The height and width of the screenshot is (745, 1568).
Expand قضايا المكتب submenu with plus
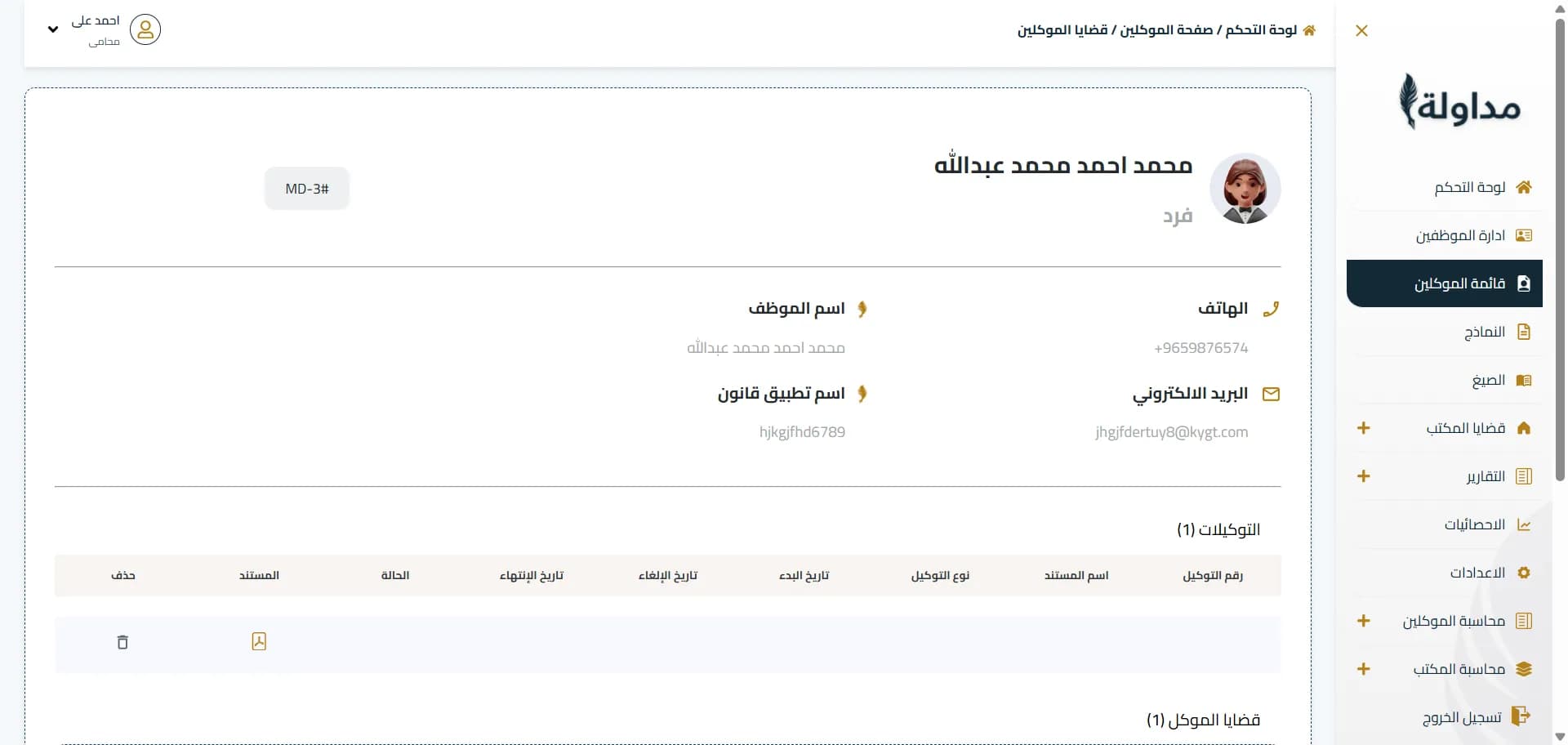(x=1363, y=428)
